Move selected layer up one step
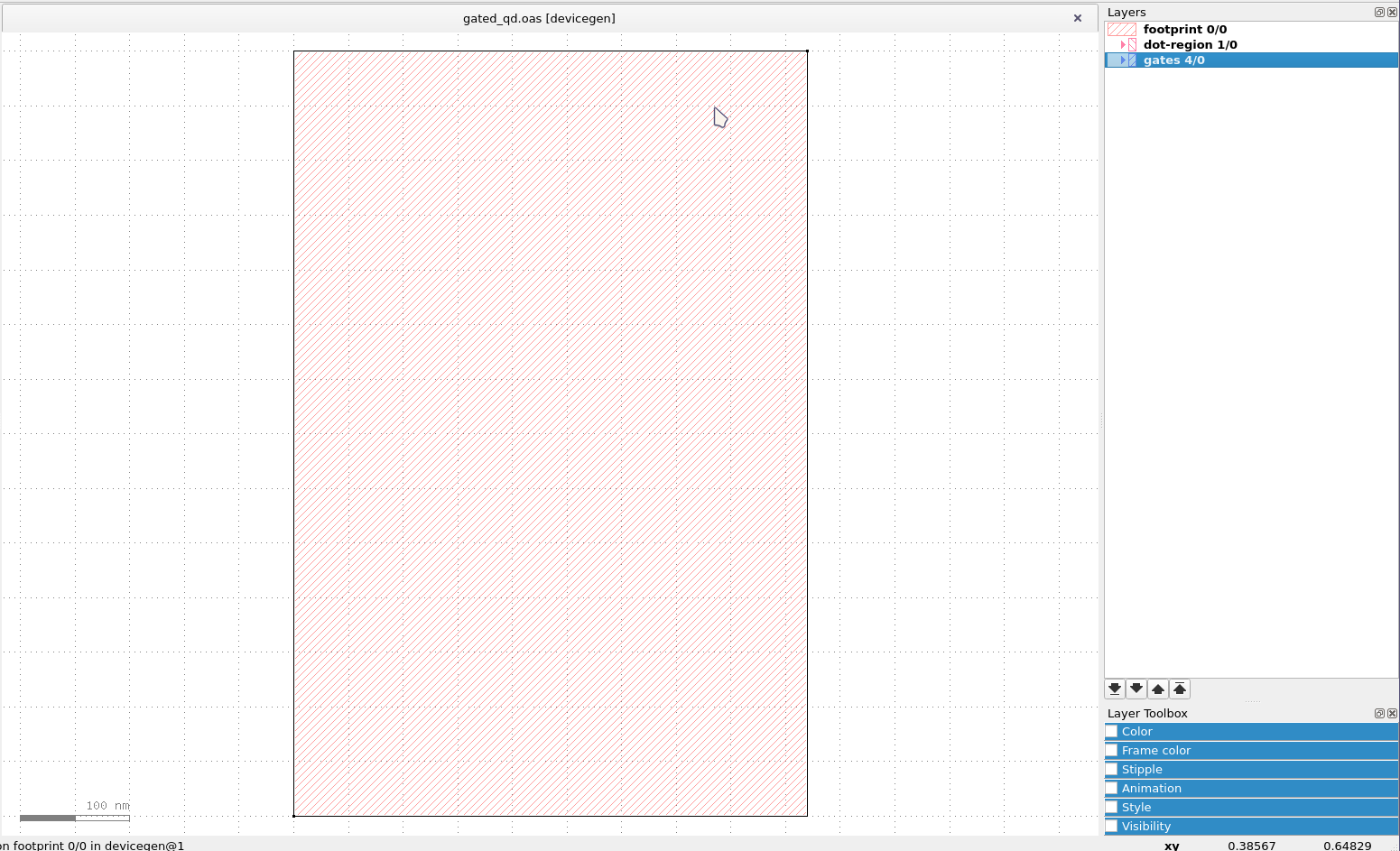The image size is (1400, 851). coord(1158,689)
